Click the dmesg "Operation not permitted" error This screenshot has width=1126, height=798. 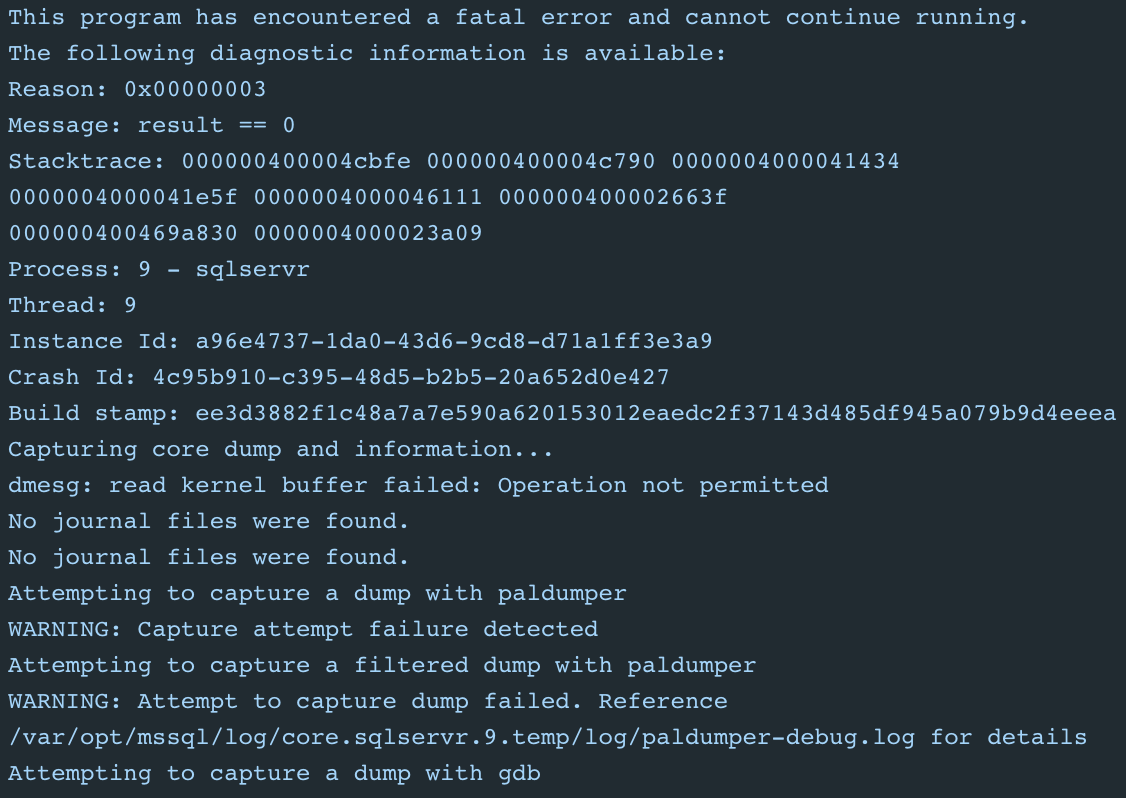(x=663, y=485)
